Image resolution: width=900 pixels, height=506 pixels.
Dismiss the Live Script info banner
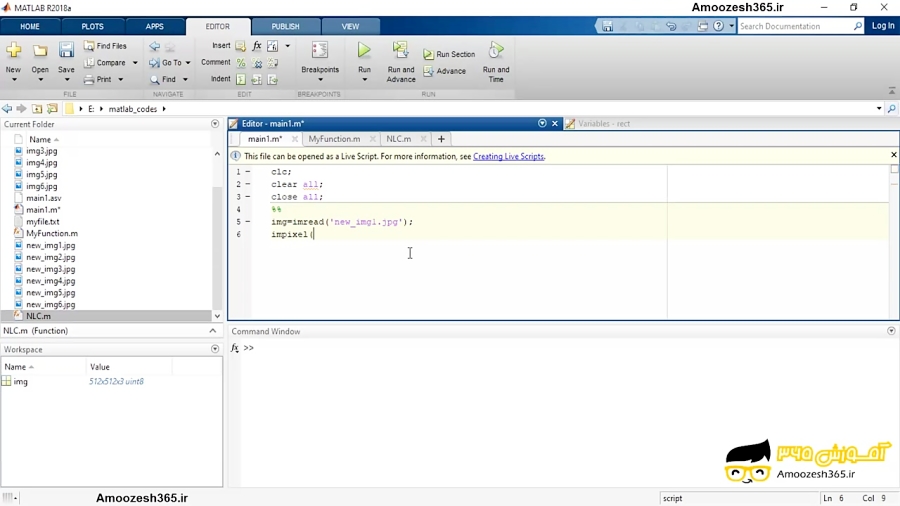click(893, 156)
